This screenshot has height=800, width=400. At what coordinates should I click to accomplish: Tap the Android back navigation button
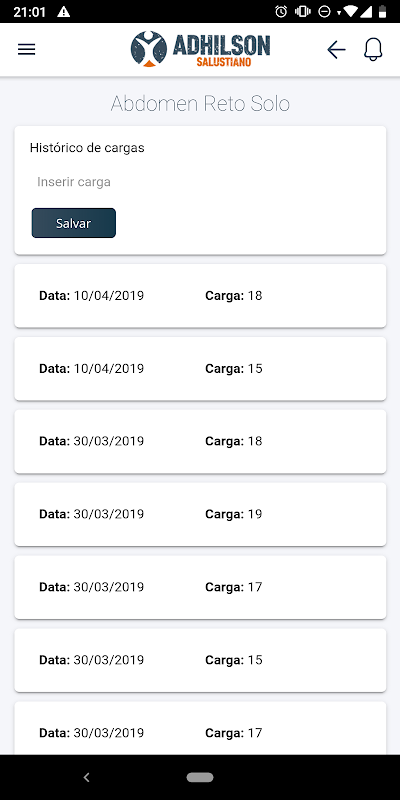pos(87,777)
